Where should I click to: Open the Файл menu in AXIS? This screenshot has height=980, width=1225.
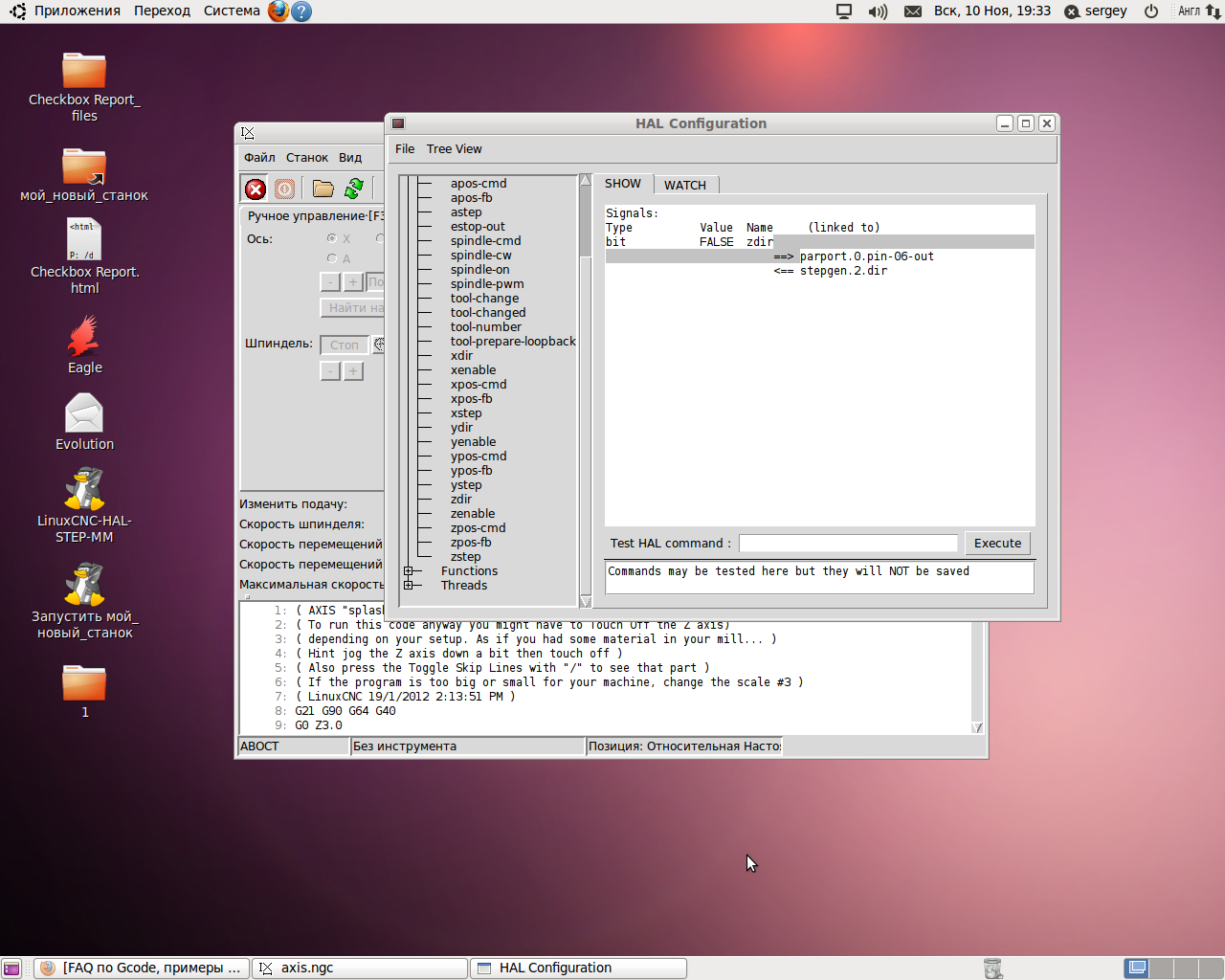coord(259,158)
